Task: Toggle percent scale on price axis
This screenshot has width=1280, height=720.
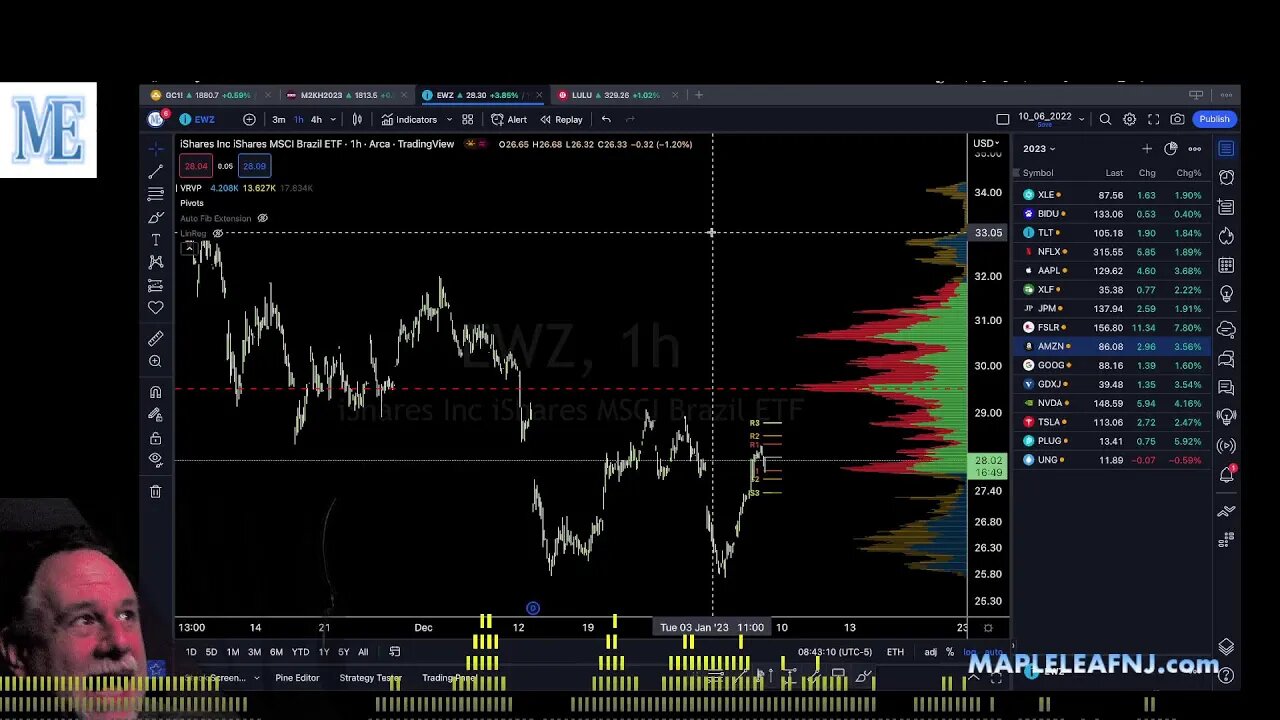Action: 949,652
